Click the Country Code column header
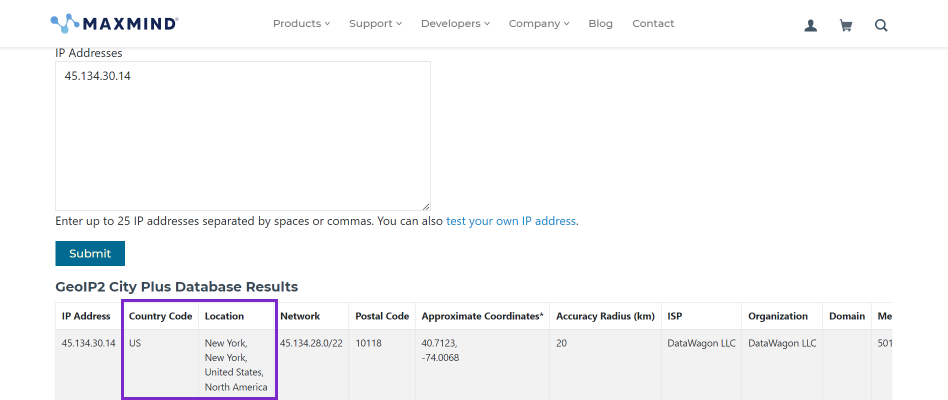The width and height of the screenshot is (948, 400). coord(160,316)
